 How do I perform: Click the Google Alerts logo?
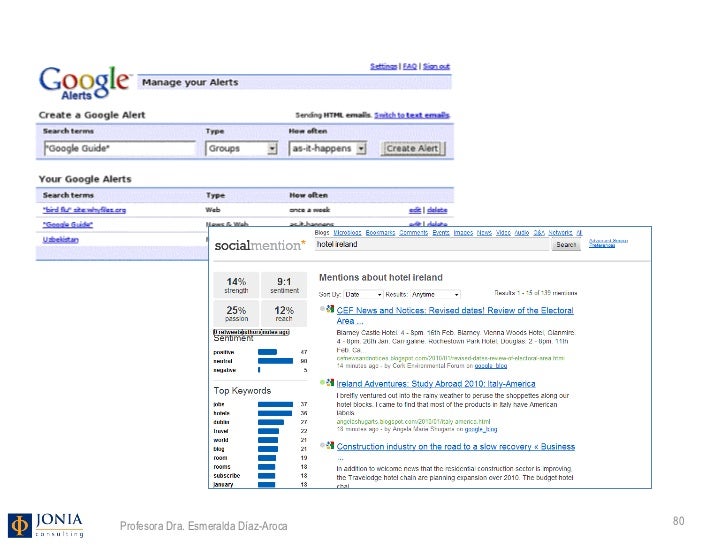pos(84,83)
